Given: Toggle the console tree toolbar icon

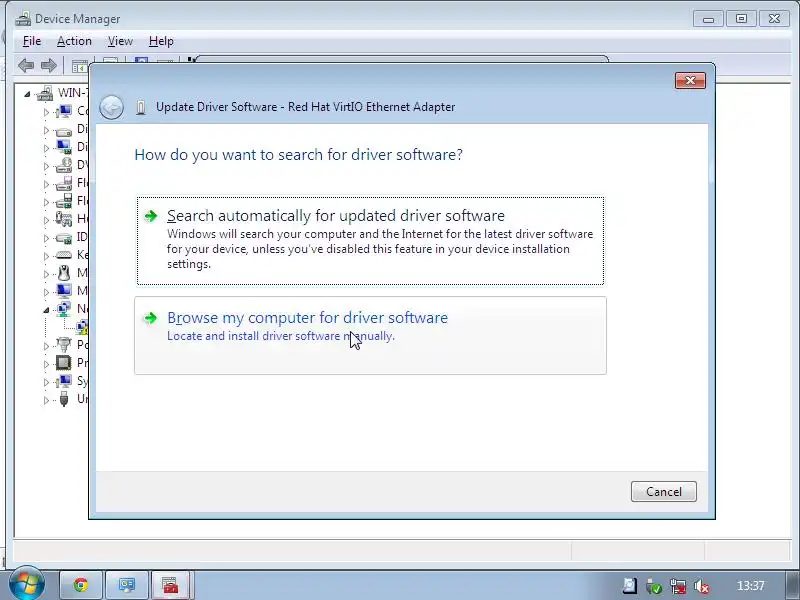Looking at the screenshot, I should [79, 66].
